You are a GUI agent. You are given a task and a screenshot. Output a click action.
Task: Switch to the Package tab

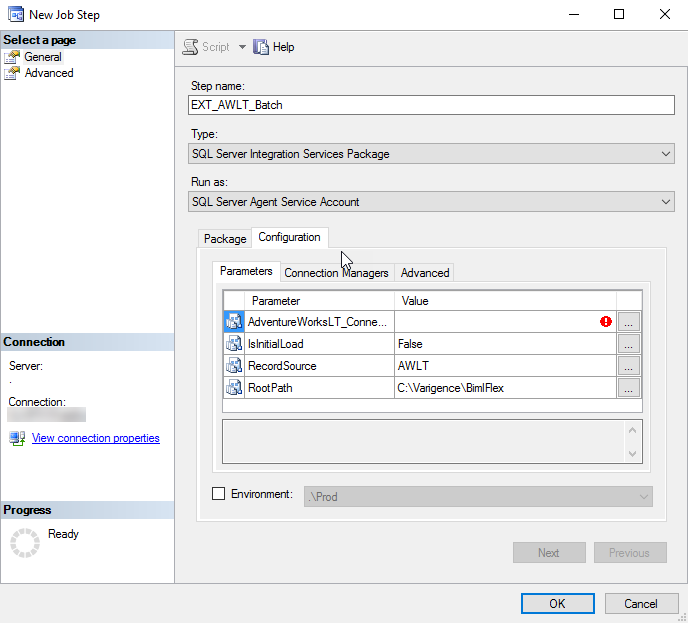point(225,239)
